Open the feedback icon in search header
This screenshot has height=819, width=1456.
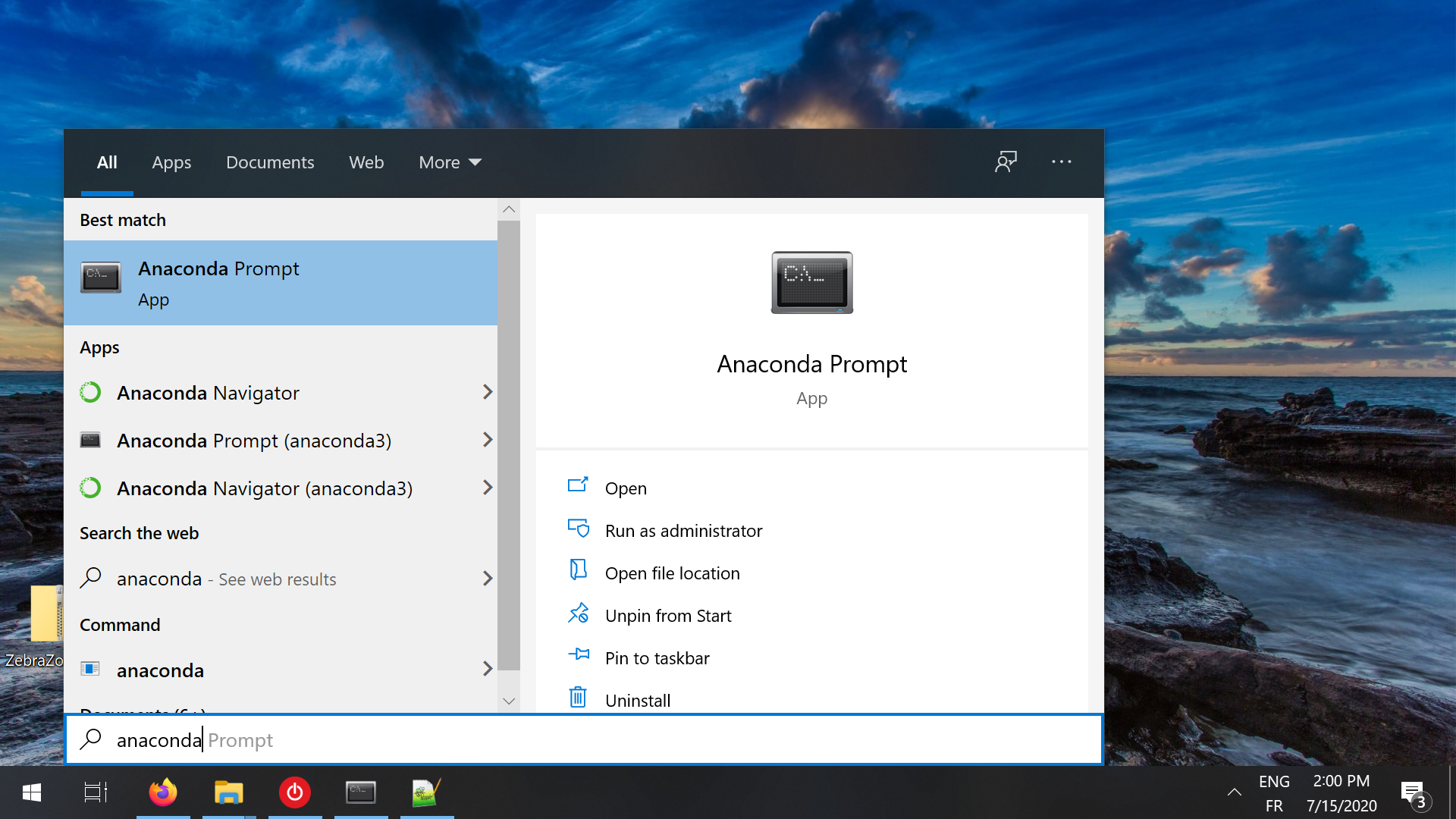click(x=1006, y=162)
